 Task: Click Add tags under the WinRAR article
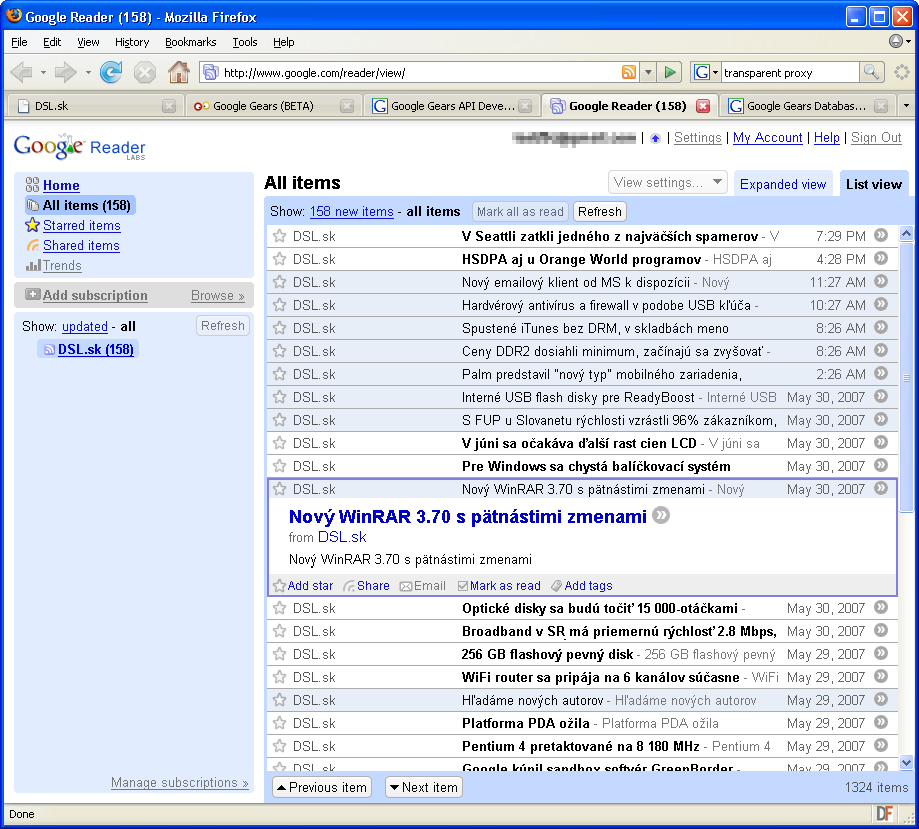[582, 586]
